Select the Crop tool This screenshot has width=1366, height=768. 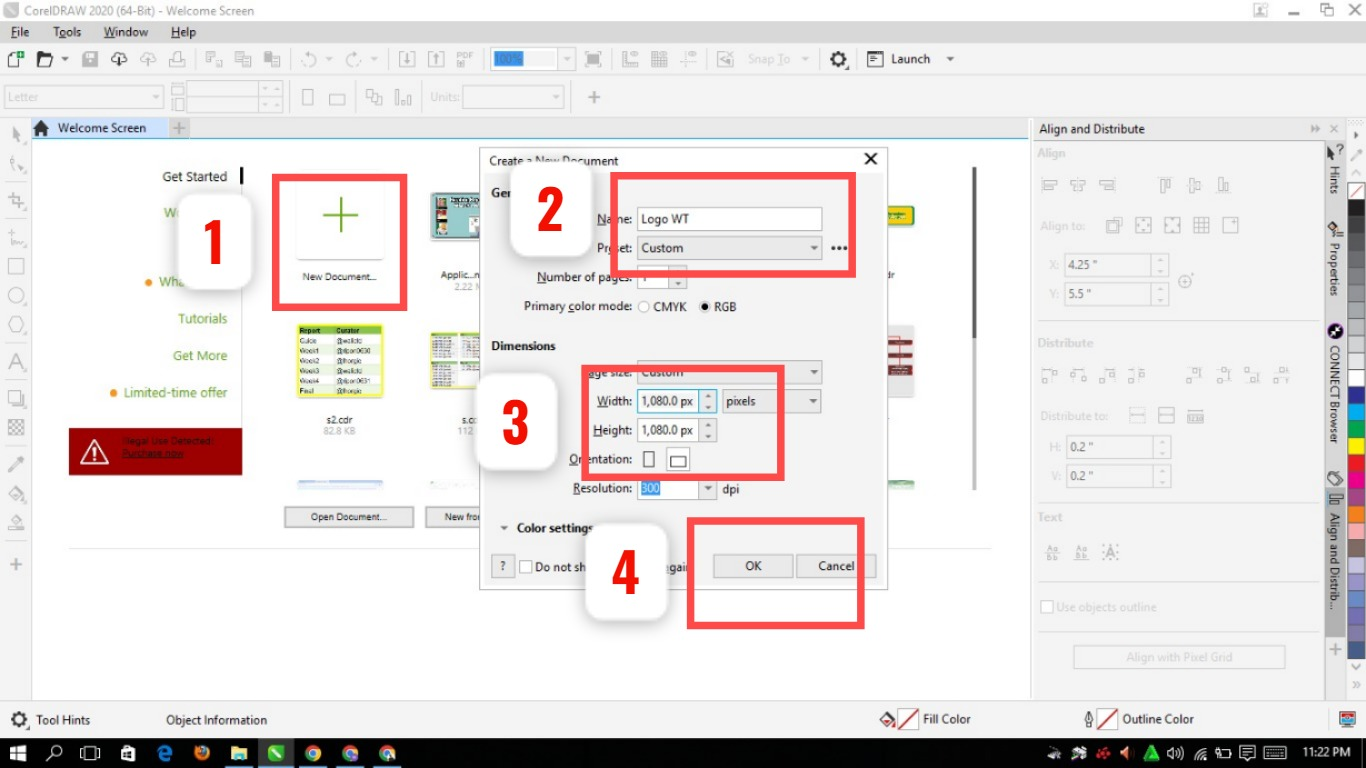(x=16, y=200)
